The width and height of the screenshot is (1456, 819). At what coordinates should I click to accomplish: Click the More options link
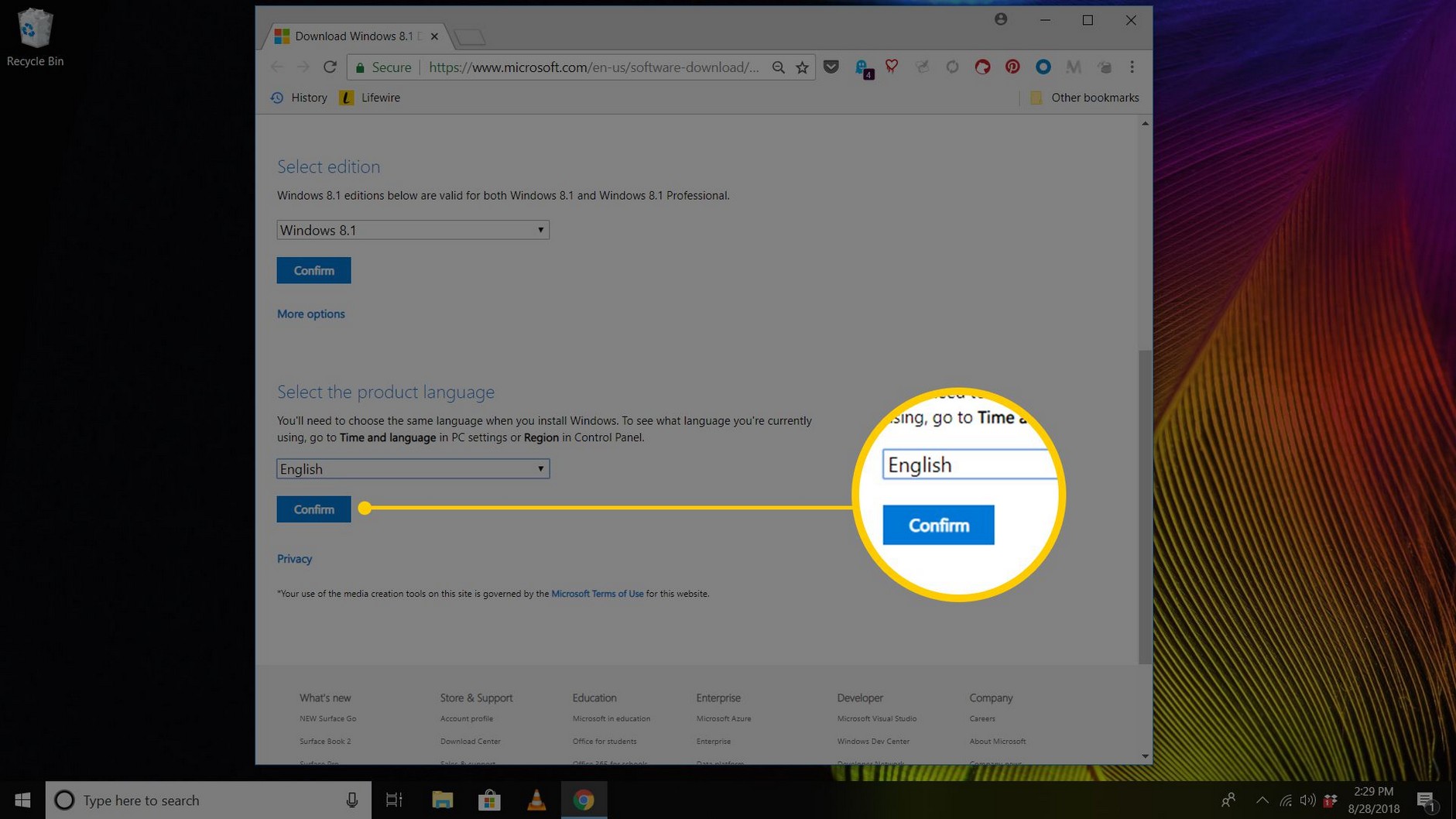(x=311, y=314)
